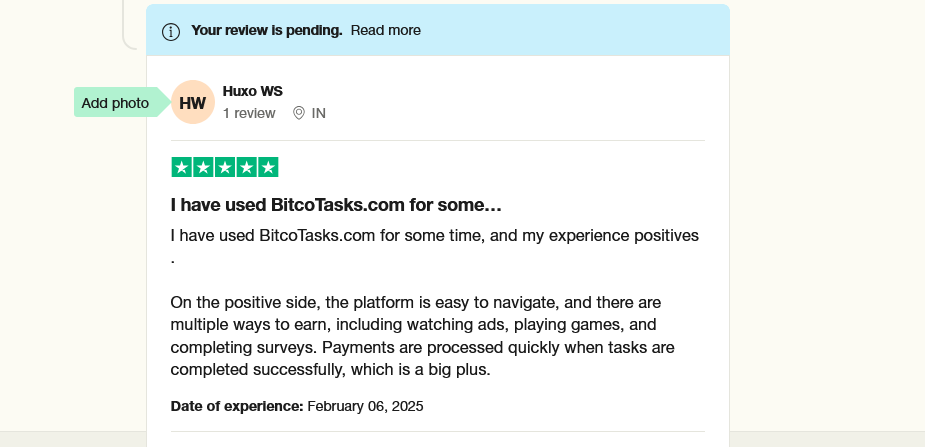Click the 1 review count text
This screenshot has height=447, width=925.
249,113
